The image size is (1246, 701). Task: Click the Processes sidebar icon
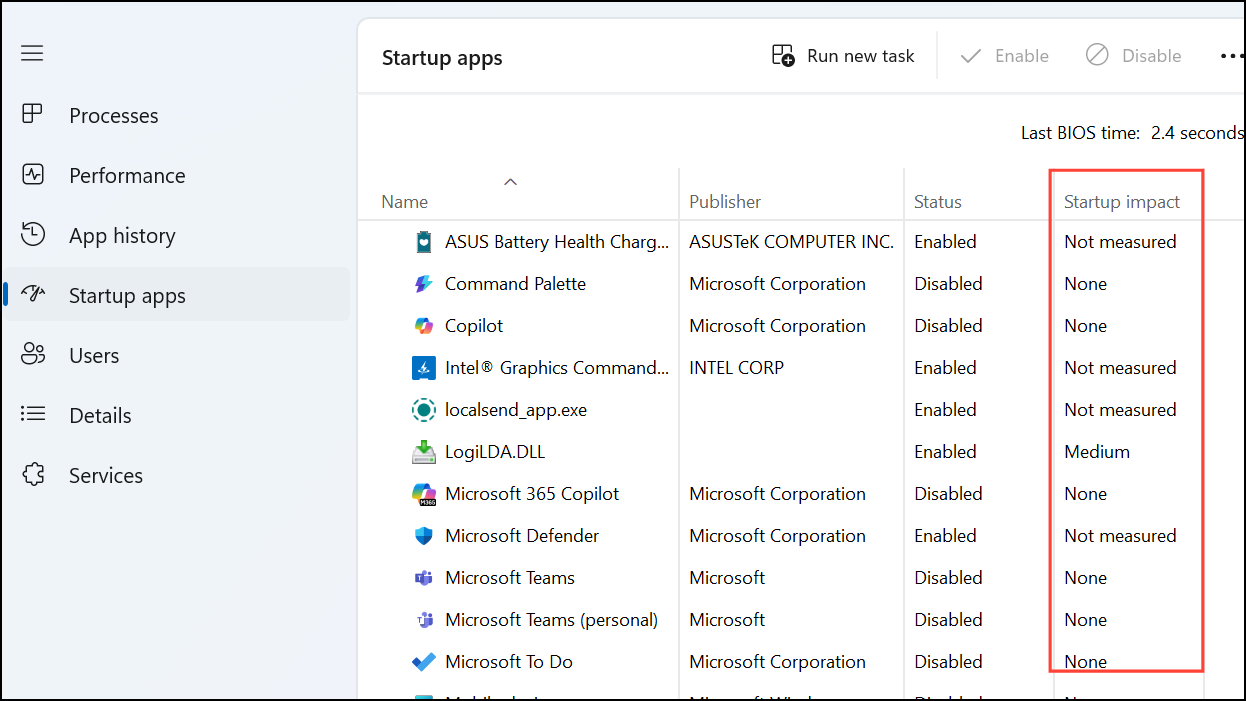point(33,114)
